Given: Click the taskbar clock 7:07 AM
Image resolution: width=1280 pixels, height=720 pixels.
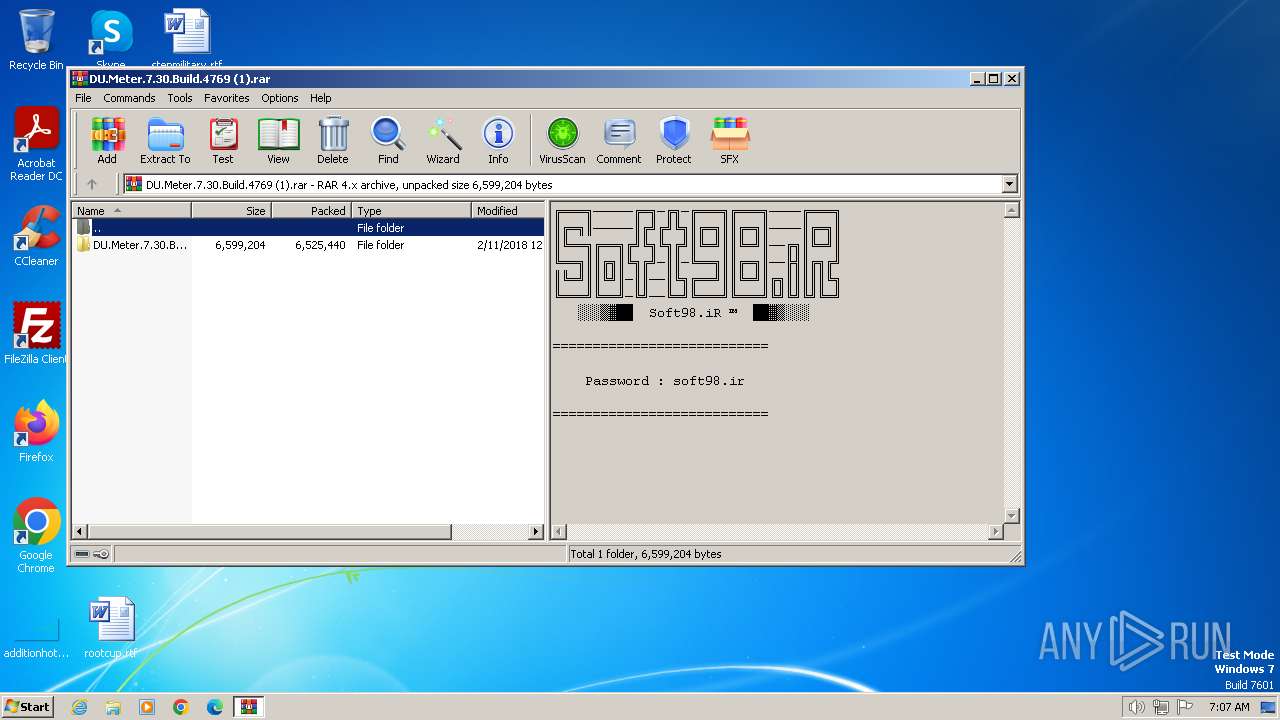Looking at the screenshot, I should pos(1229,707).
